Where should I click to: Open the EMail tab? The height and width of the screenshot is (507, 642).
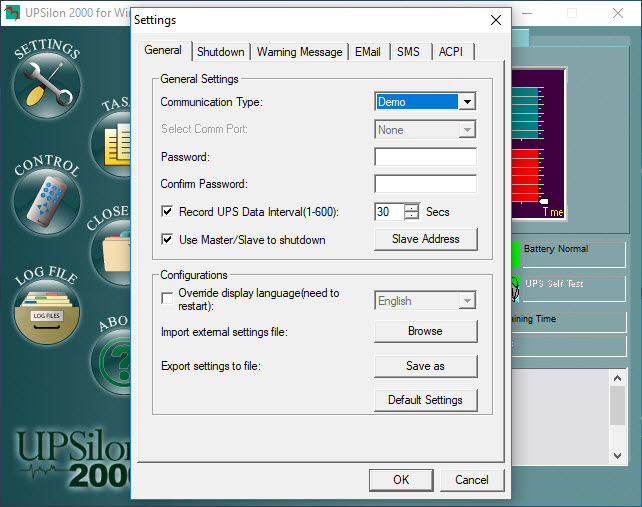point(368,52)
